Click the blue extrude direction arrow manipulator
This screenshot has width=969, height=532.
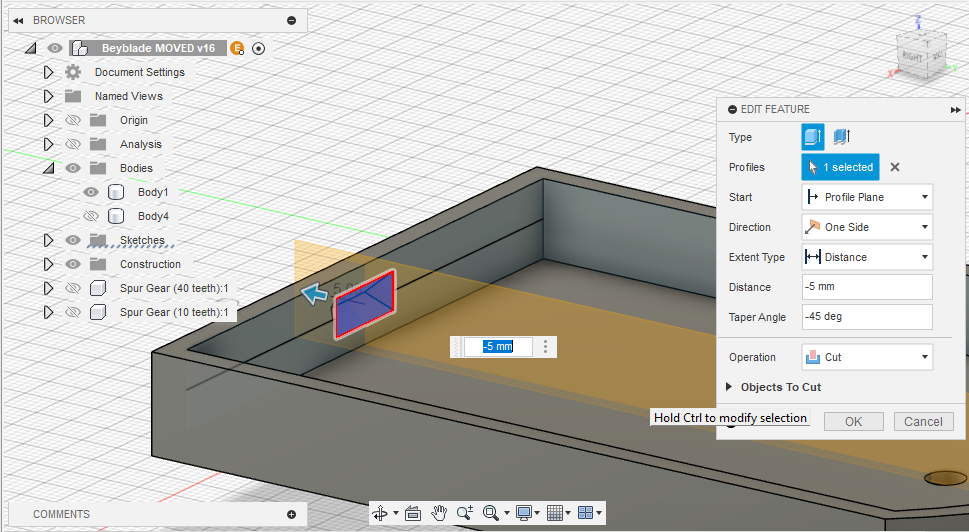click(x=315, y=294)
